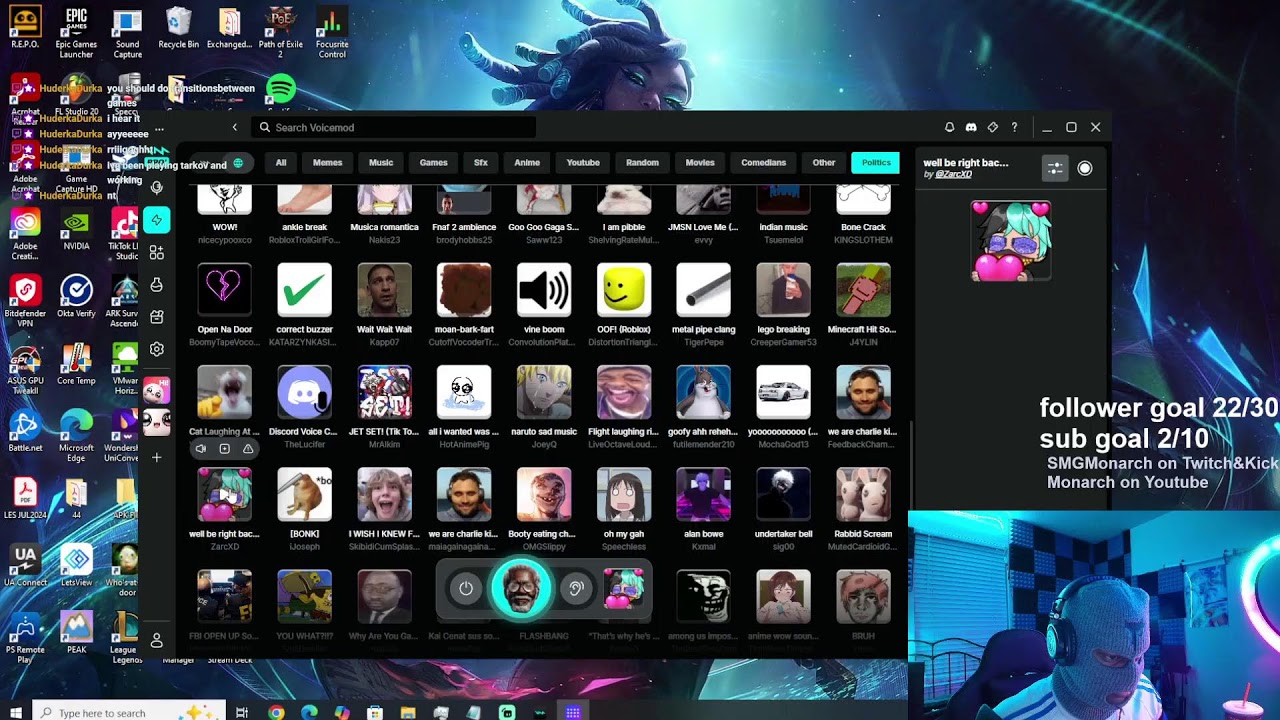
Task: Open Epic Games Launcher desktop shortcut
Action: (x=76, y=32)
